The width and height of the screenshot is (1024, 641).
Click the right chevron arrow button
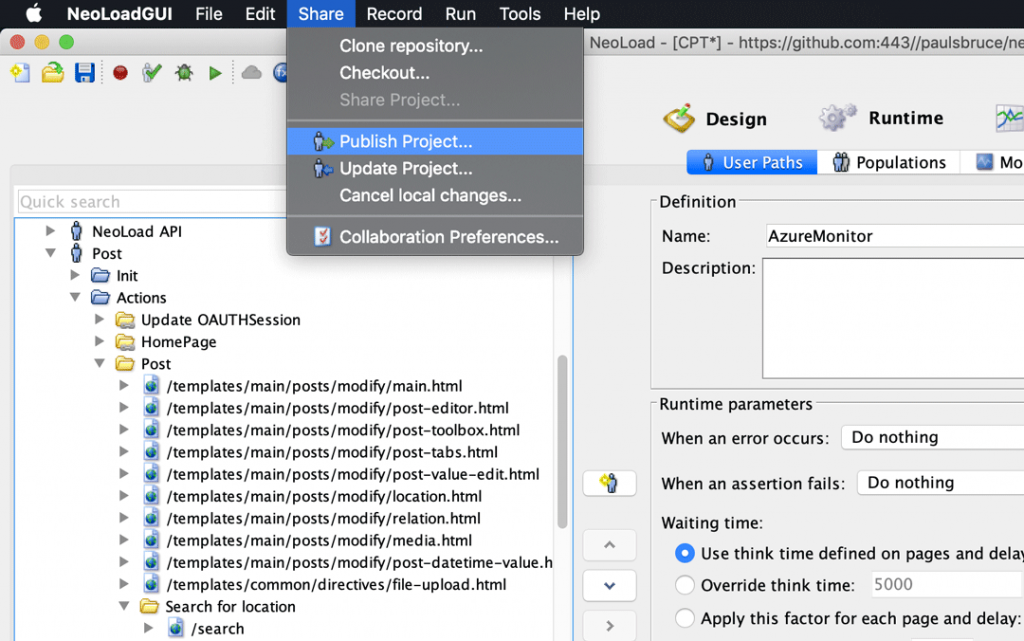609,625
